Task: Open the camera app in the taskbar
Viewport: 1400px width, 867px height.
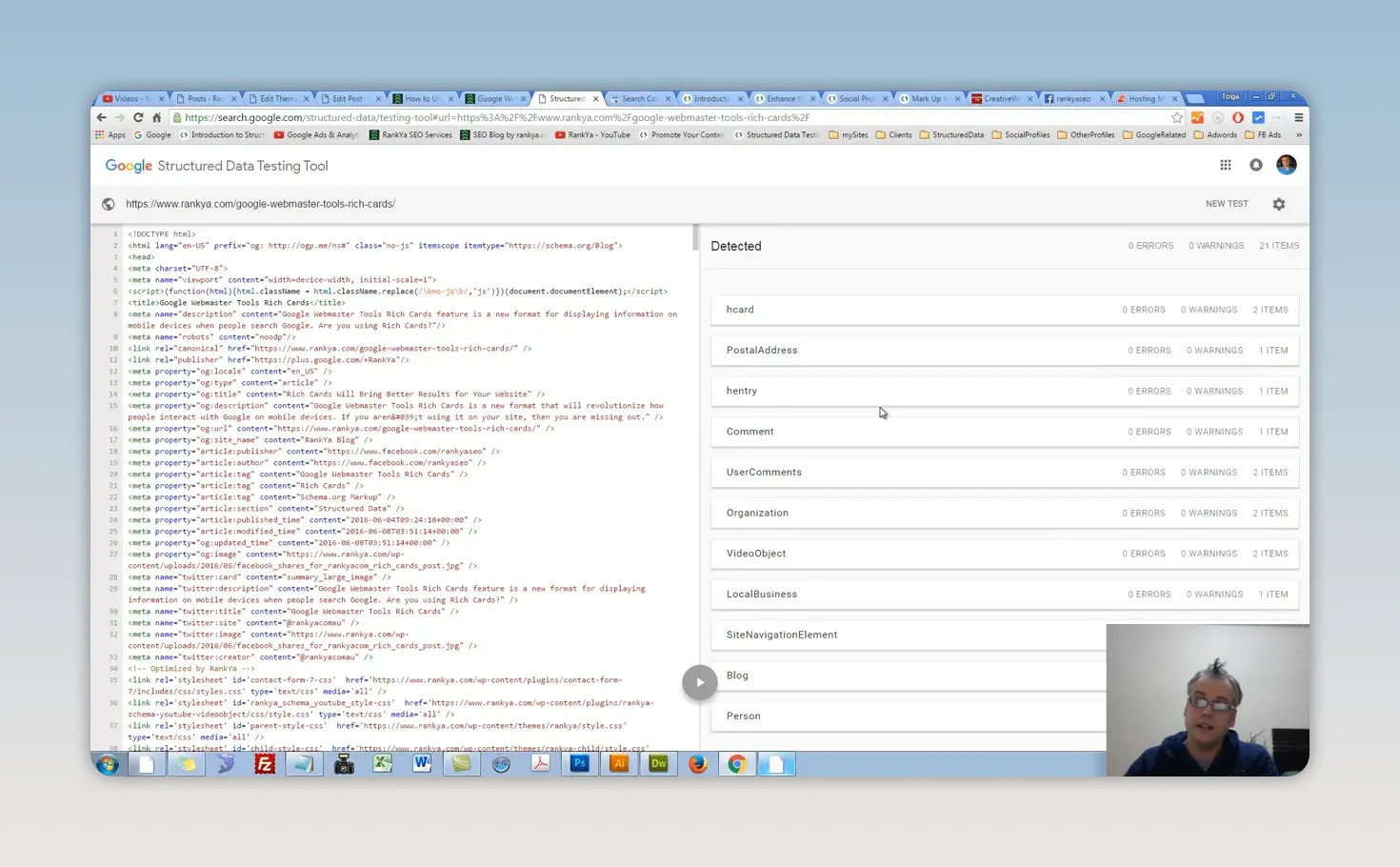Action: click(x=344, y=764)
